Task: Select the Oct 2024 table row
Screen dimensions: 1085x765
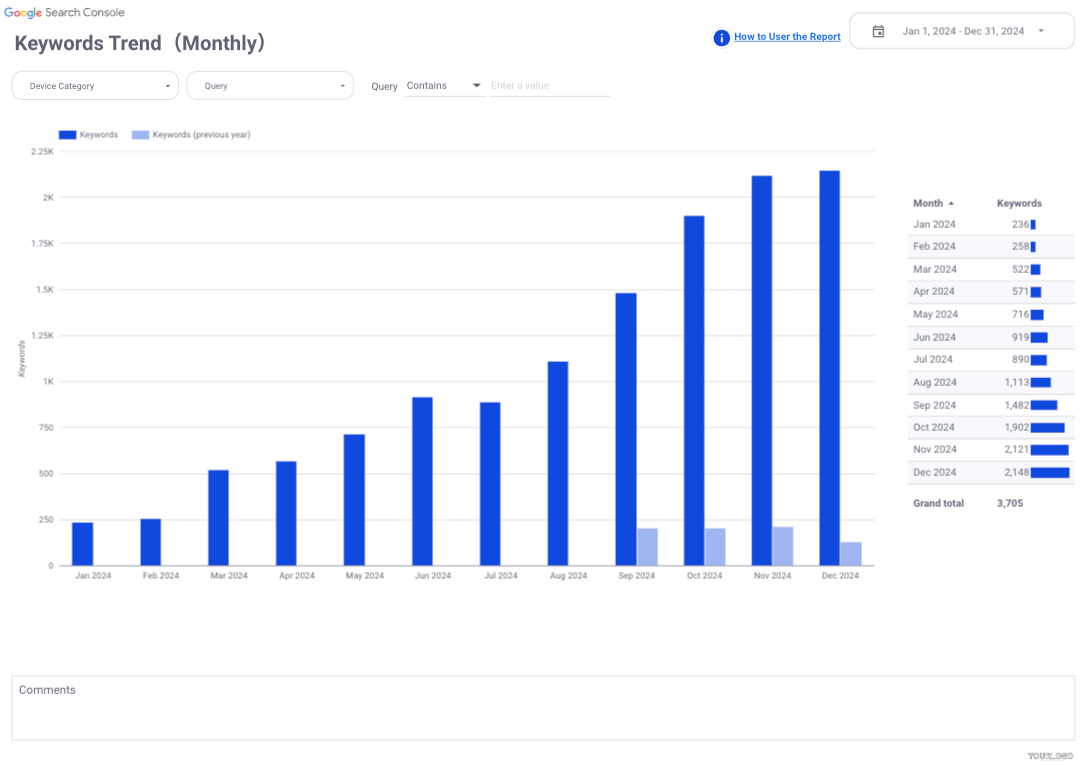Action: [x=990, y=427]
